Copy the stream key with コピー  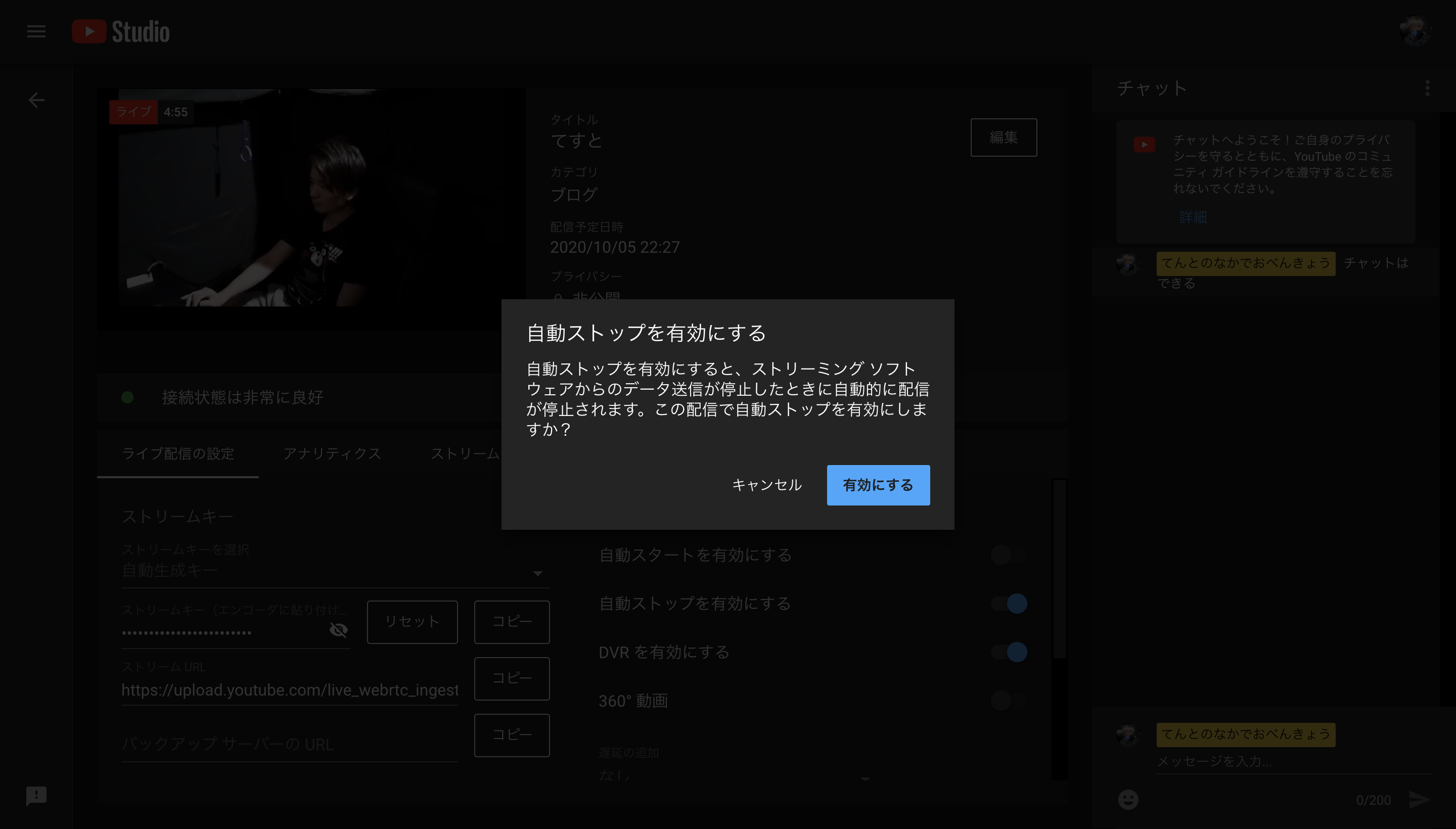pyautogui.click(x=511, y=622)
